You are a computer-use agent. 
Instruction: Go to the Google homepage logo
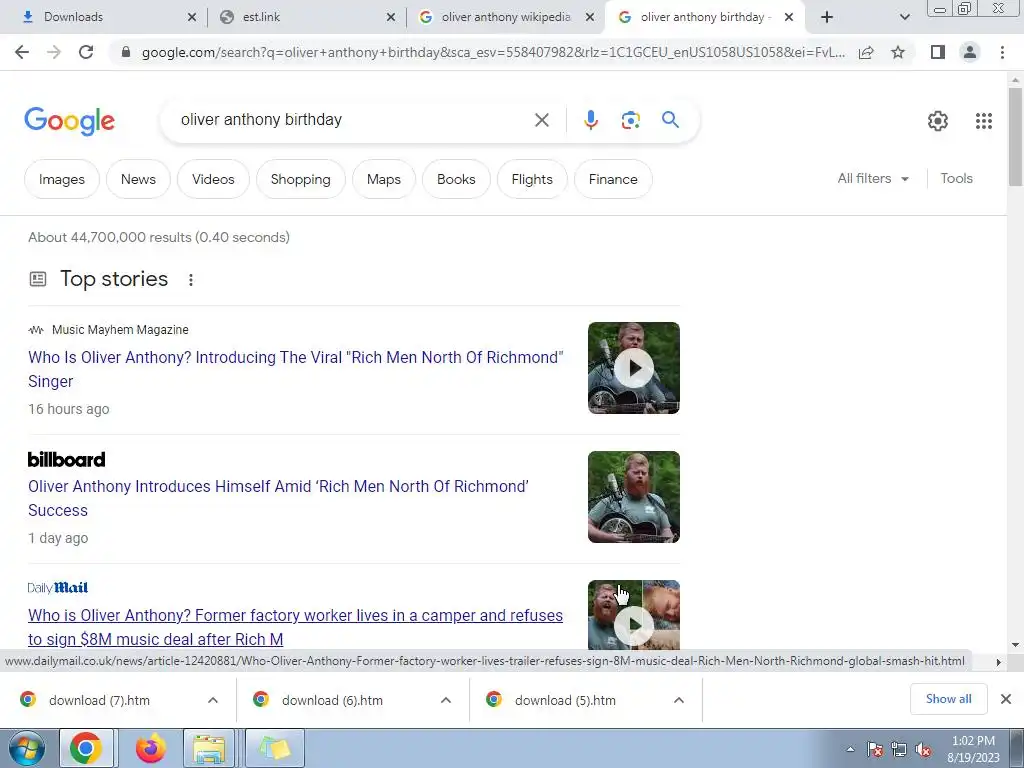tap(69, 121)
